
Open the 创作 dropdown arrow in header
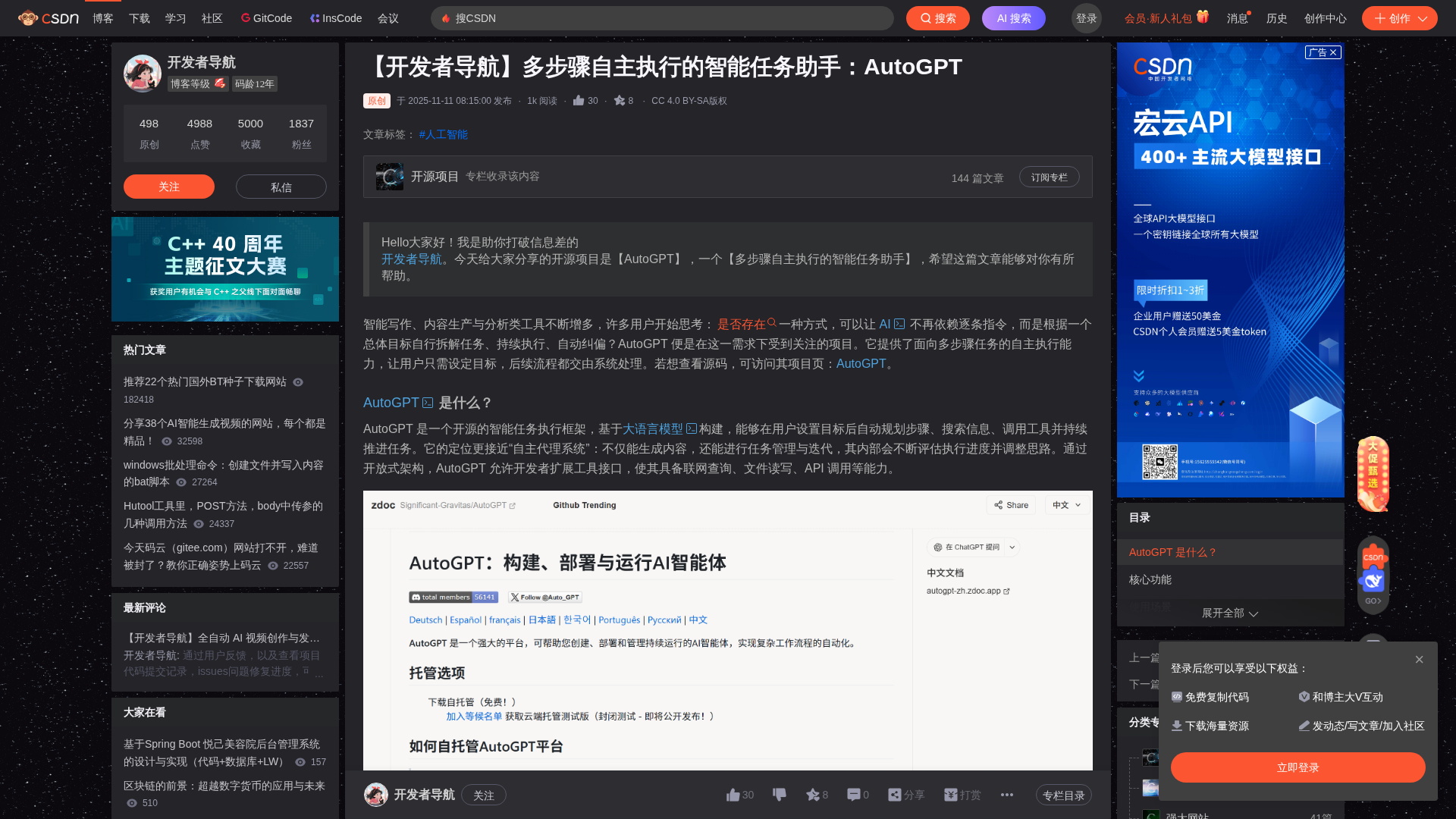pyautogui.click(x=1423, y=19)
